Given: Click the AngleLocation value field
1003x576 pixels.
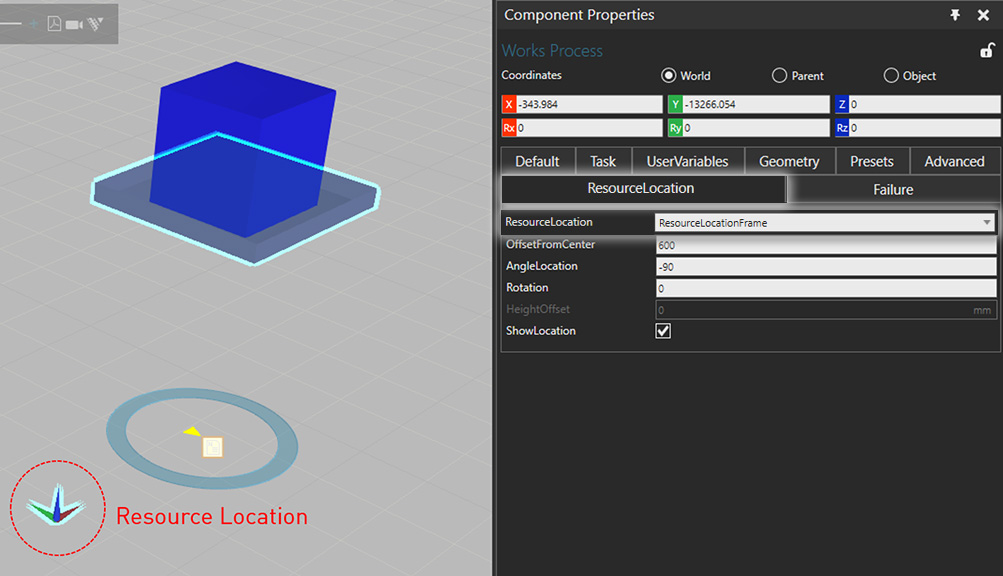Looking at the screenshot, I should point(826,267).
